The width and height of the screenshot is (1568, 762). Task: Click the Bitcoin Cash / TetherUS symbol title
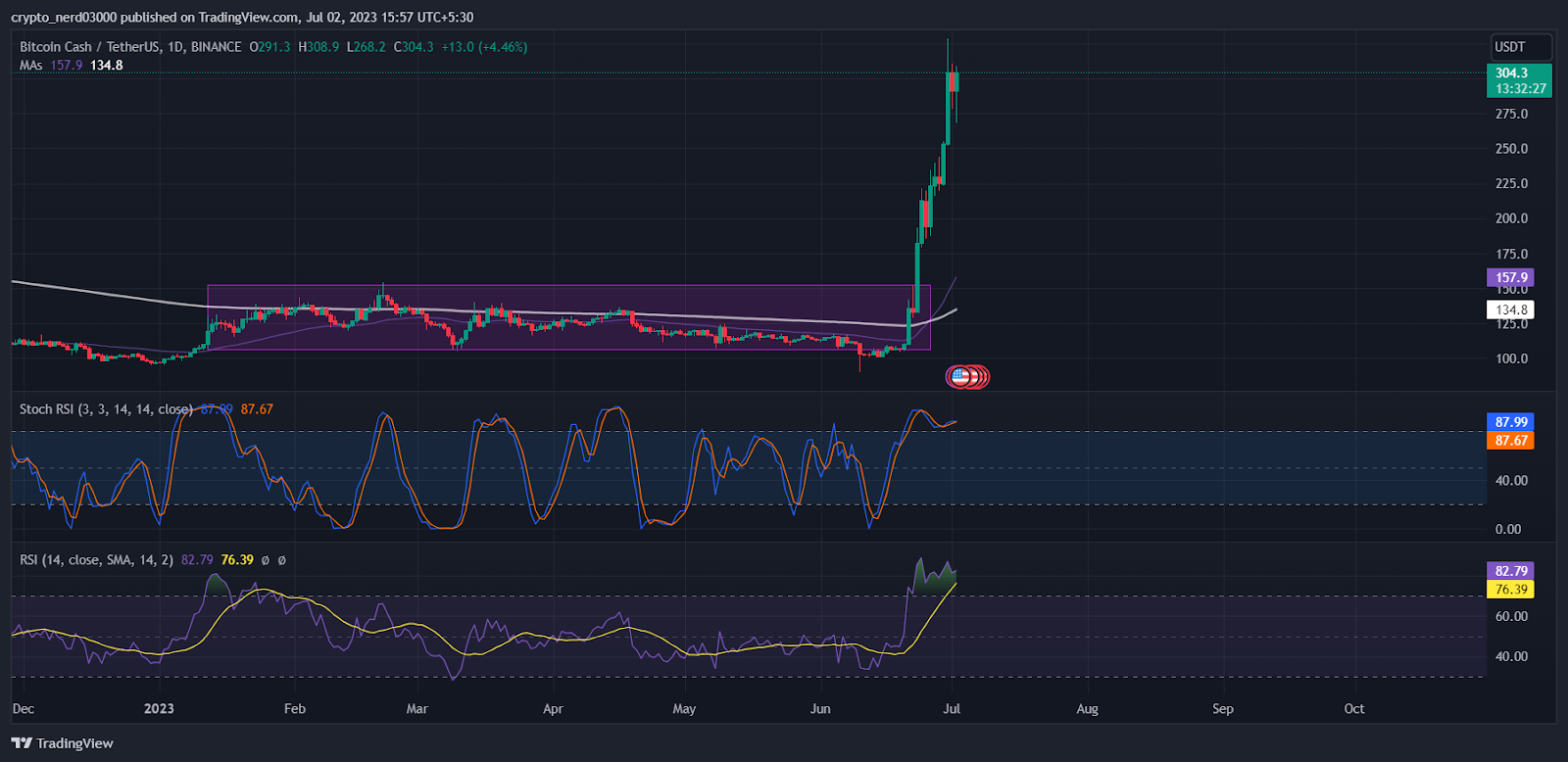tap(130, 46)
